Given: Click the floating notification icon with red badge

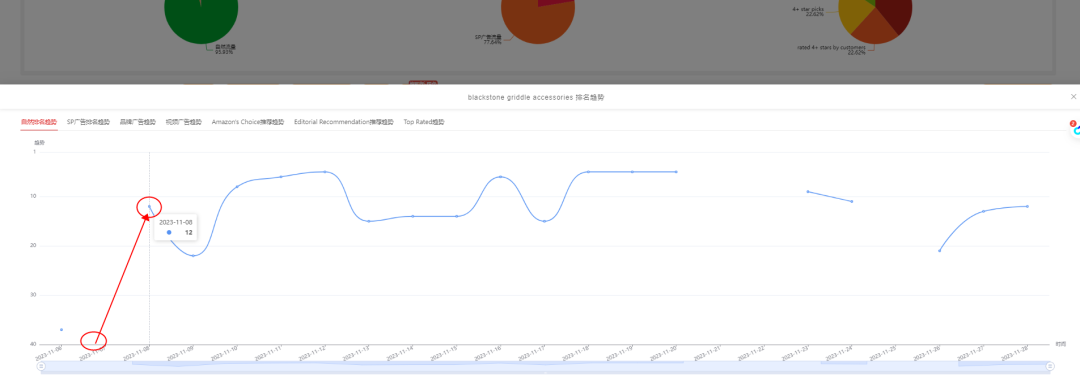Looking at the screenshot, I should click(1074, 129).
